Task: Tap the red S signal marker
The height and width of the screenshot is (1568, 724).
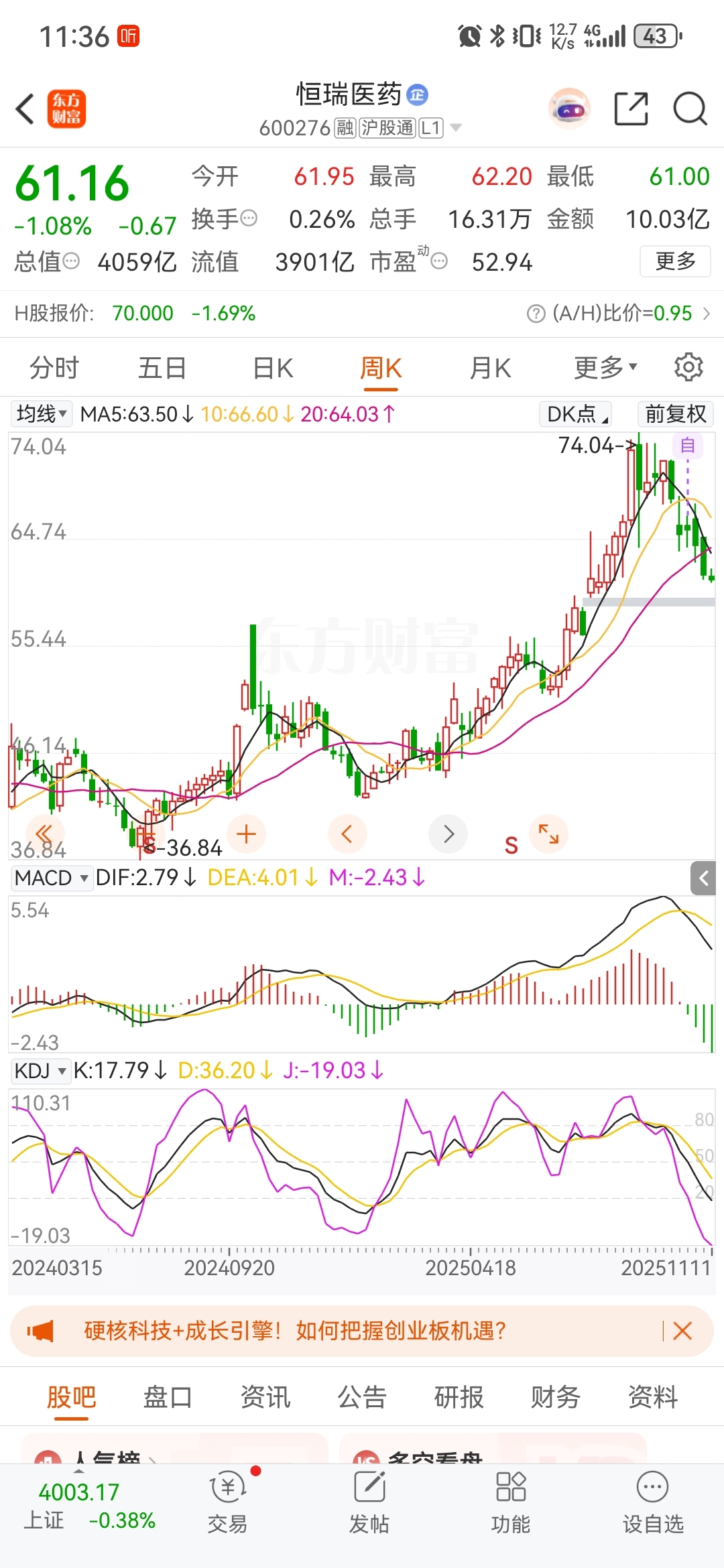Action: pos(511,845)
